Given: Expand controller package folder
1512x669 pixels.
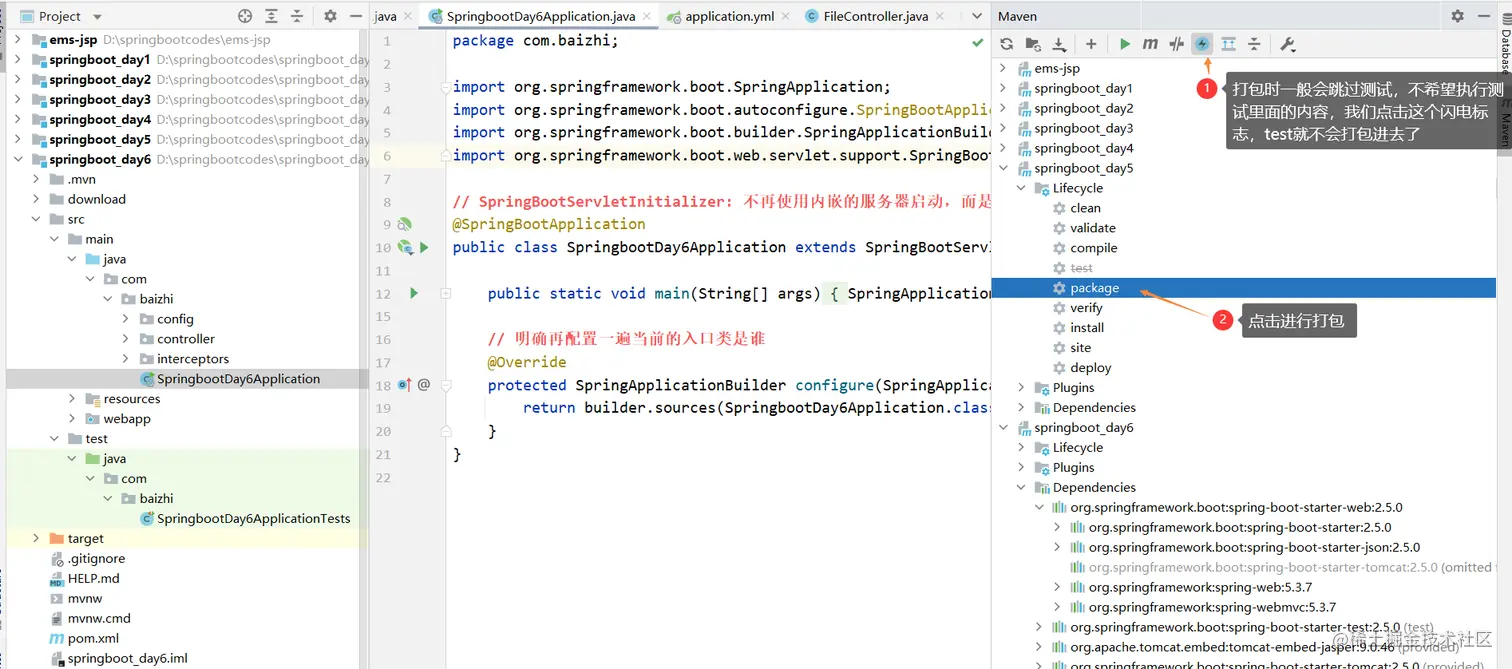Looking at the screenshot, I should coord(125,339).
